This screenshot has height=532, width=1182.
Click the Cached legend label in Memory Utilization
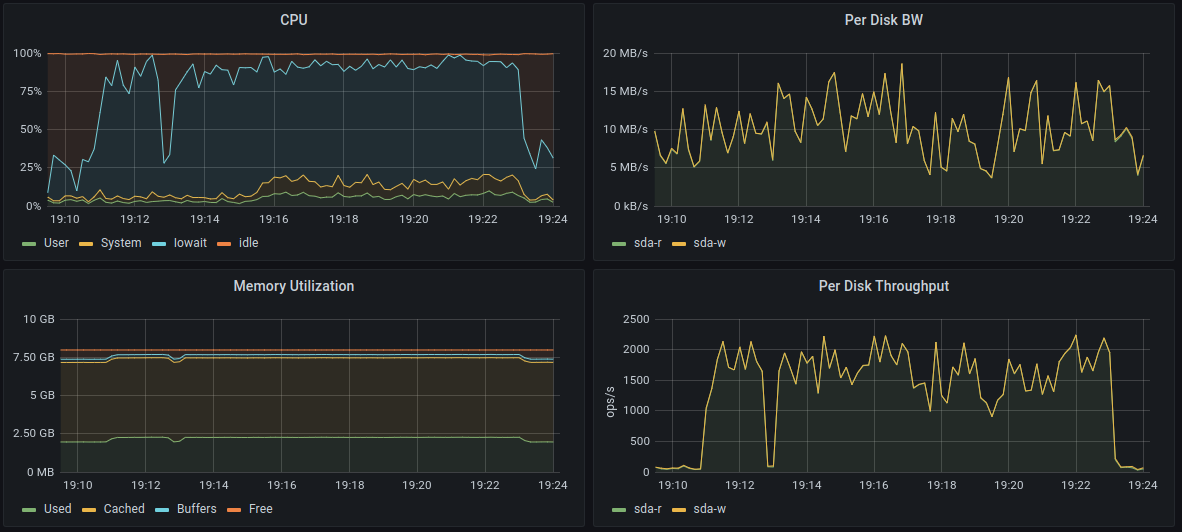tap(124, 509)
